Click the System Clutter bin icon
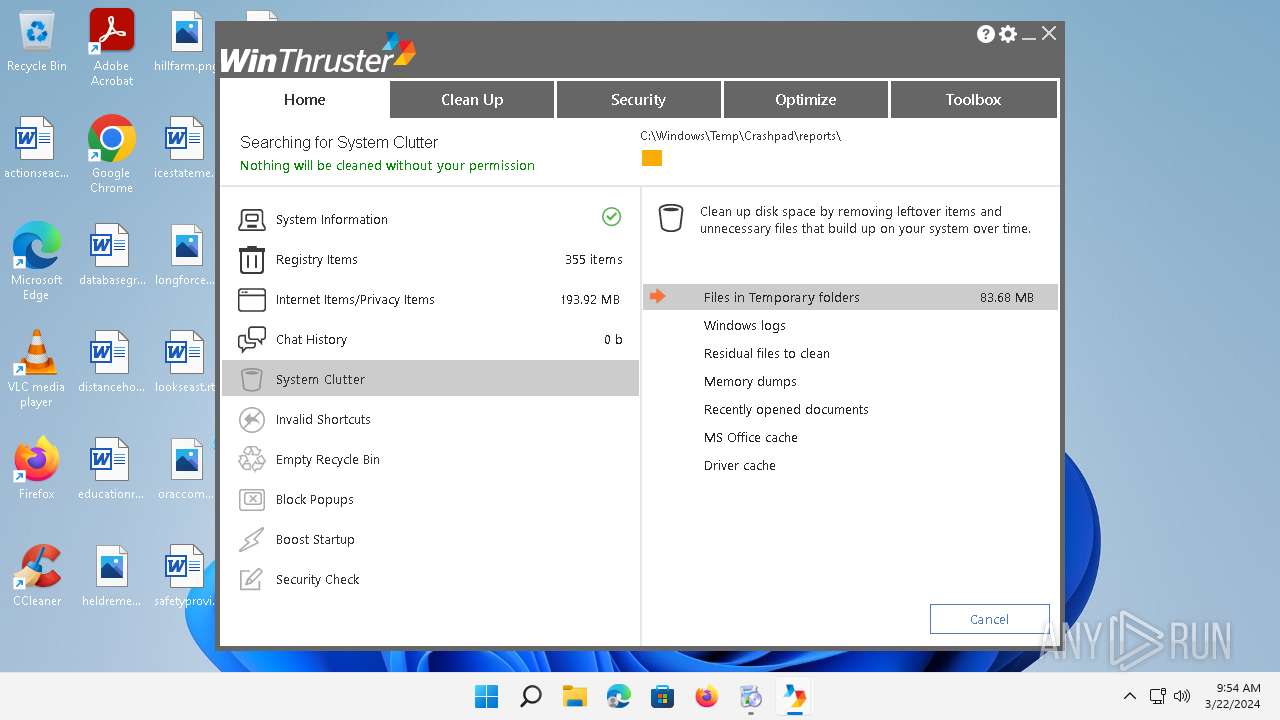Screen dimensions: 1280x720 (252, 380)
